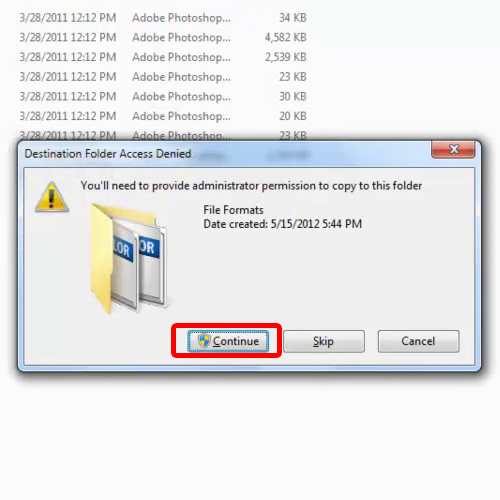The image size is (500, 500).
Task: Click the Adobe Photoshop type of 30 KB file
Action: click(x=181, y=96)
